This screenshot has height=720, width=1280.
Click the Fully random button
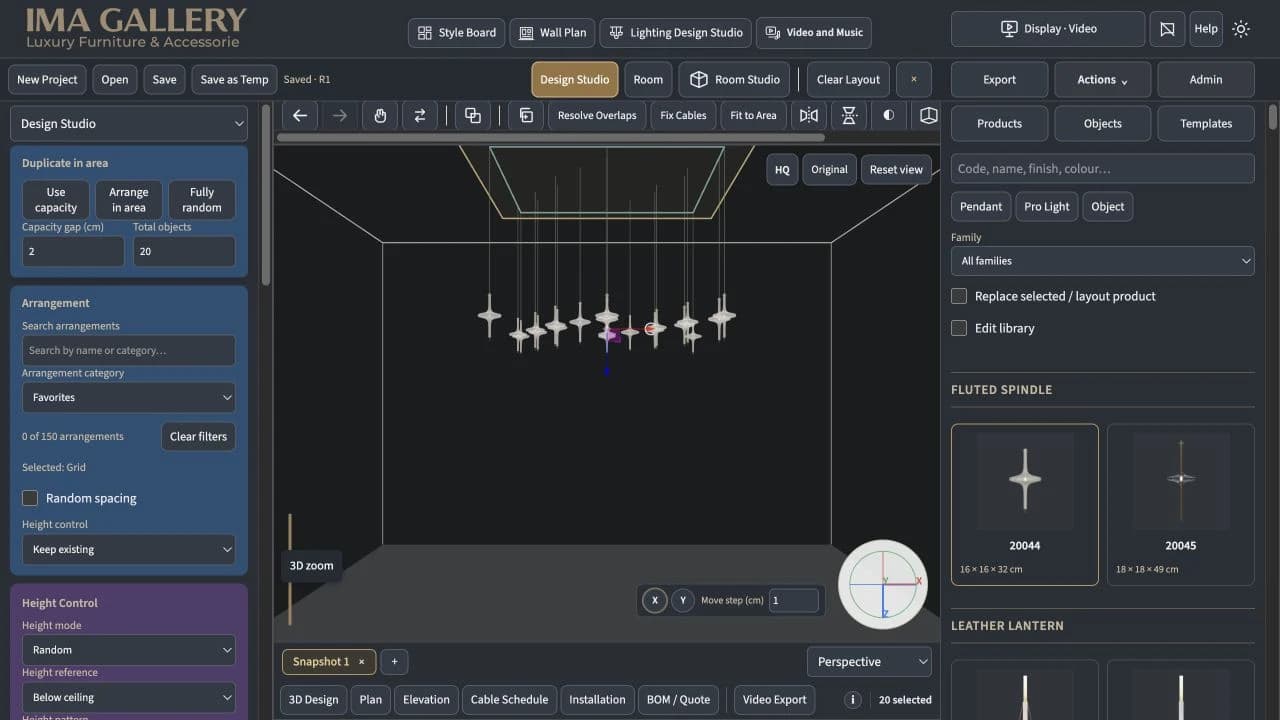pyautogui.click(x=202, y=200)
